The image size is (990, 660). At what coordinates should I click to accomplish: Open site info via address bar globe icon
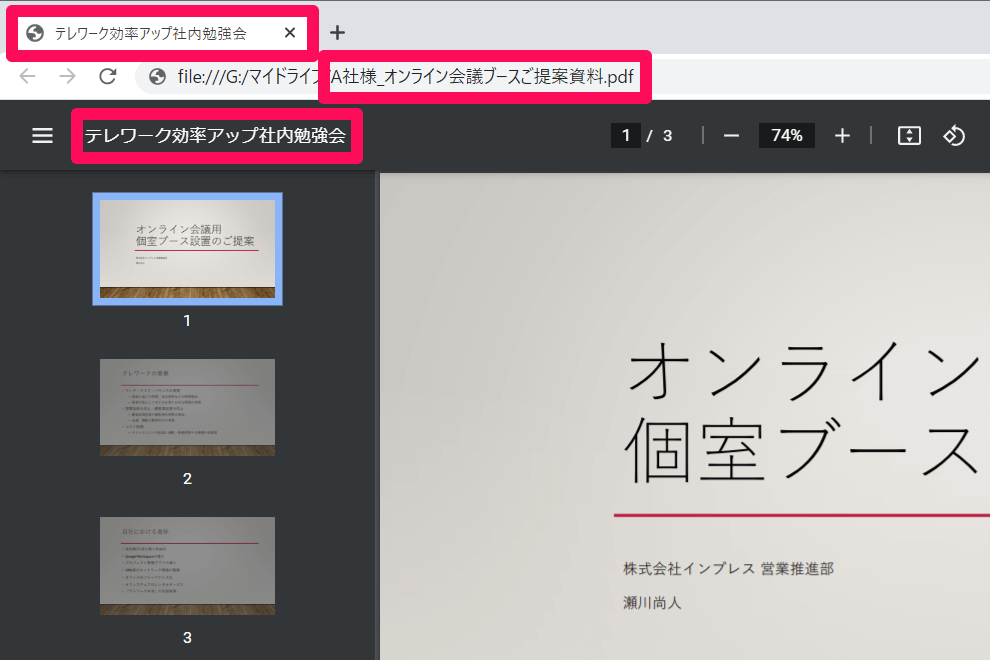click(157, 77)
